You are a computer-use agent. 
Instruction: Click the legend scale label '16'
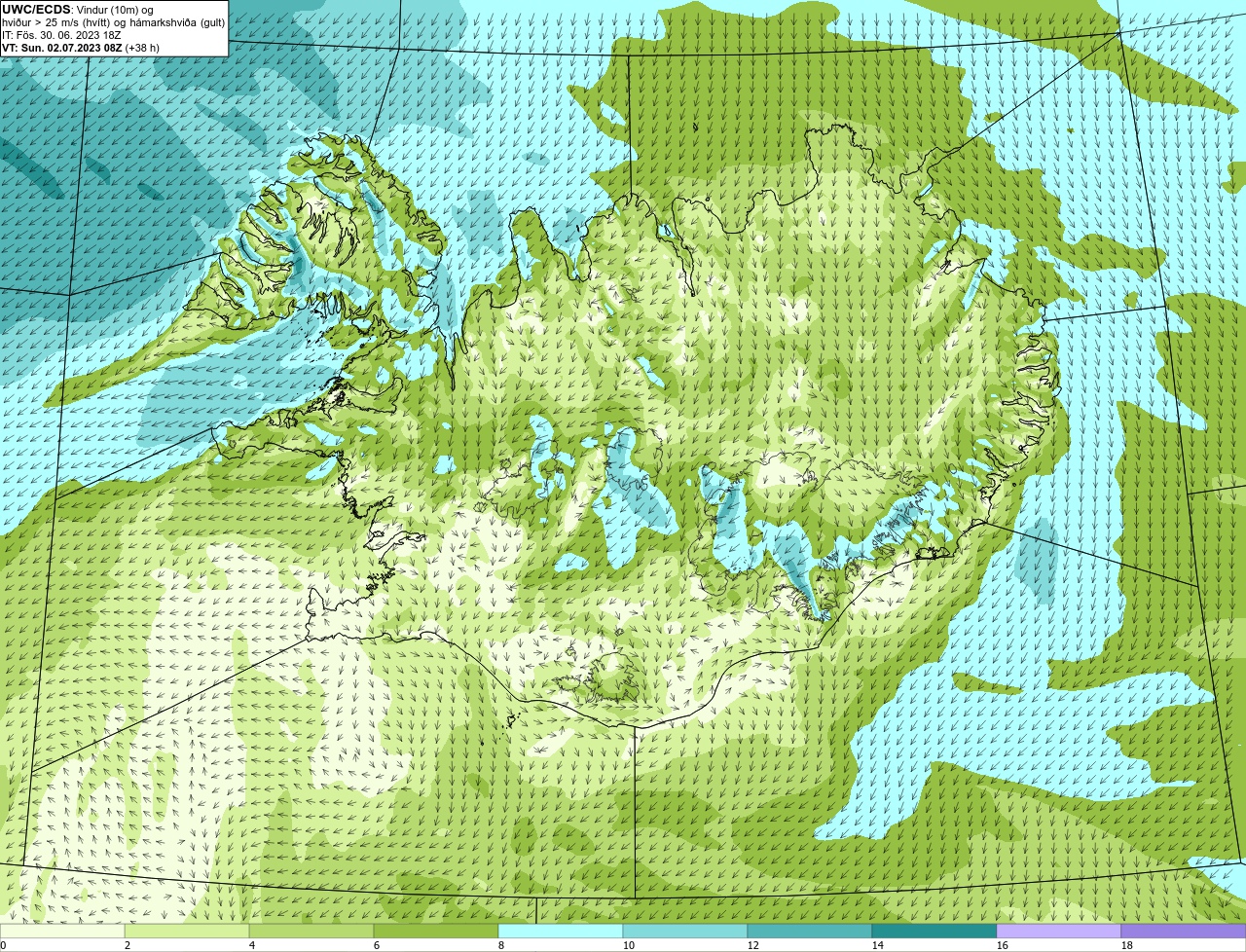point(1003,945)
